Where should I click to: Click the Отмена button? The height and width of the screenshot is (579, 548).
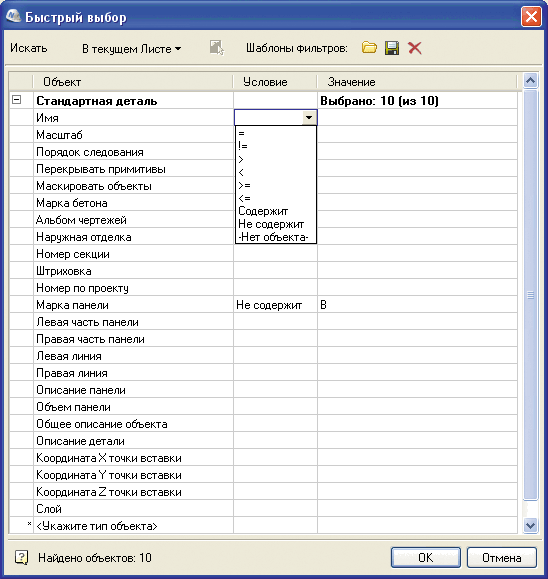point(501,557)
